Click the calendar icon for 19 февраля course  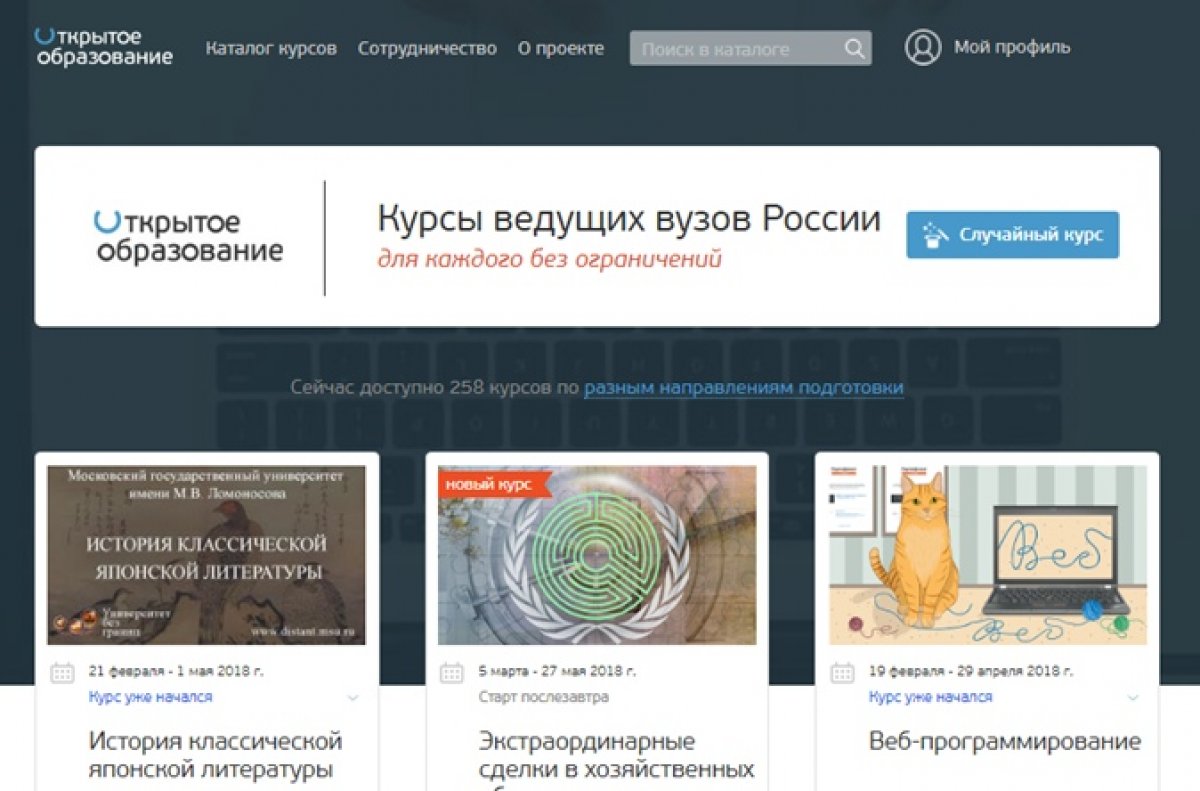(x=842, y=672)
